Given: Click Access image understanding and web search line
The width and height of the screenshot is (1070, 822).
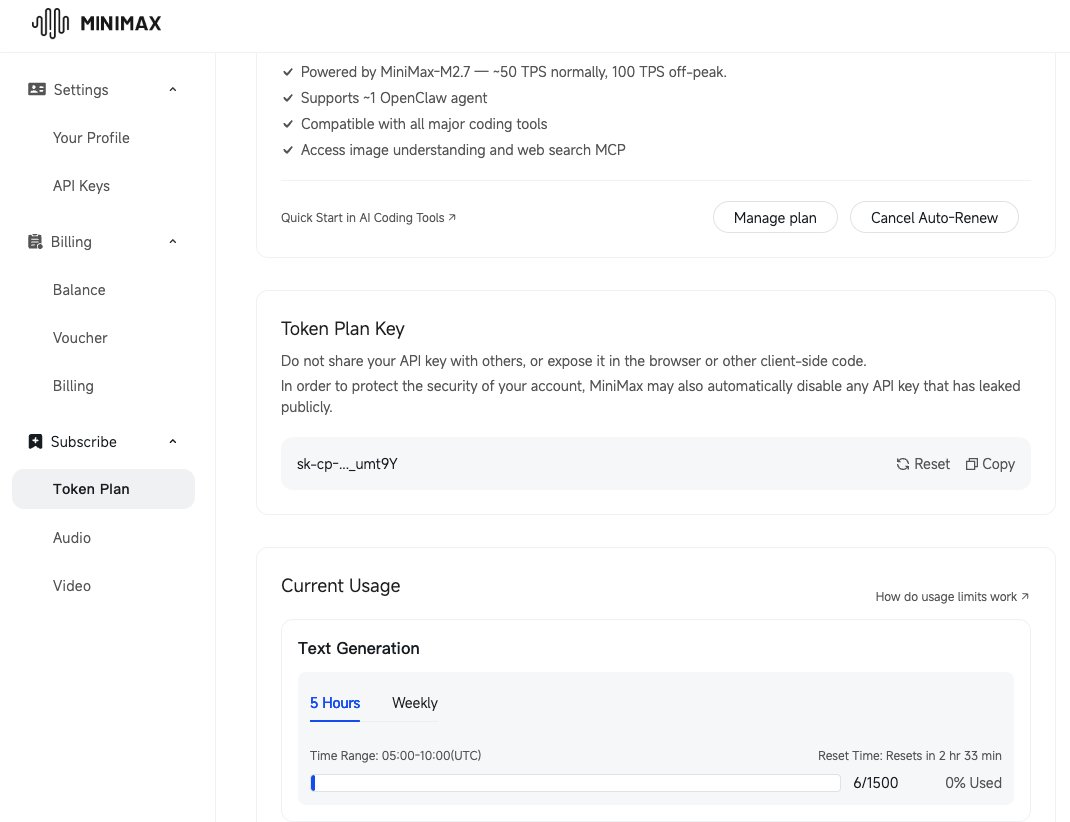Looking at the screenshot, I should (x=463, y=150).
